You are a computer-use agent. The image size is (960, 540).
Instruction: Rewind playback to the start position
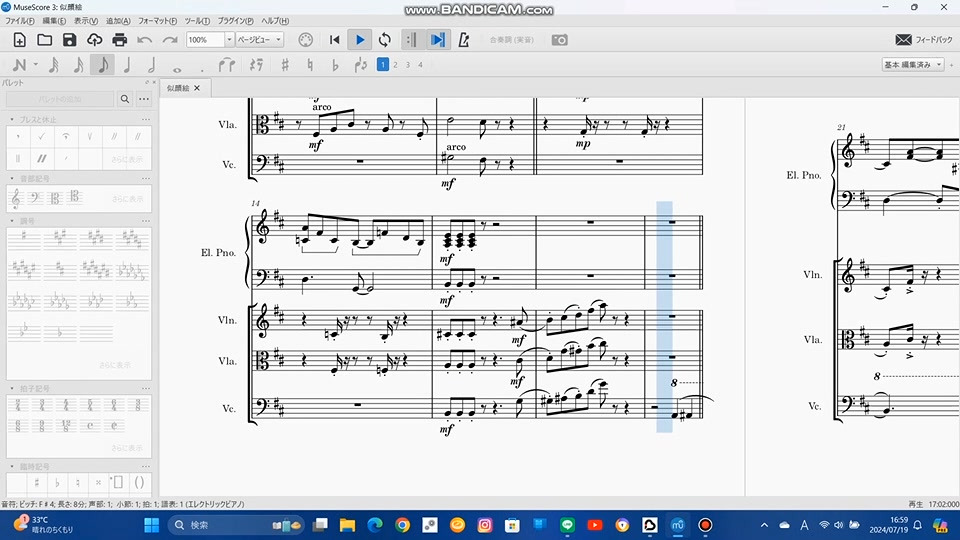point(334,40)
